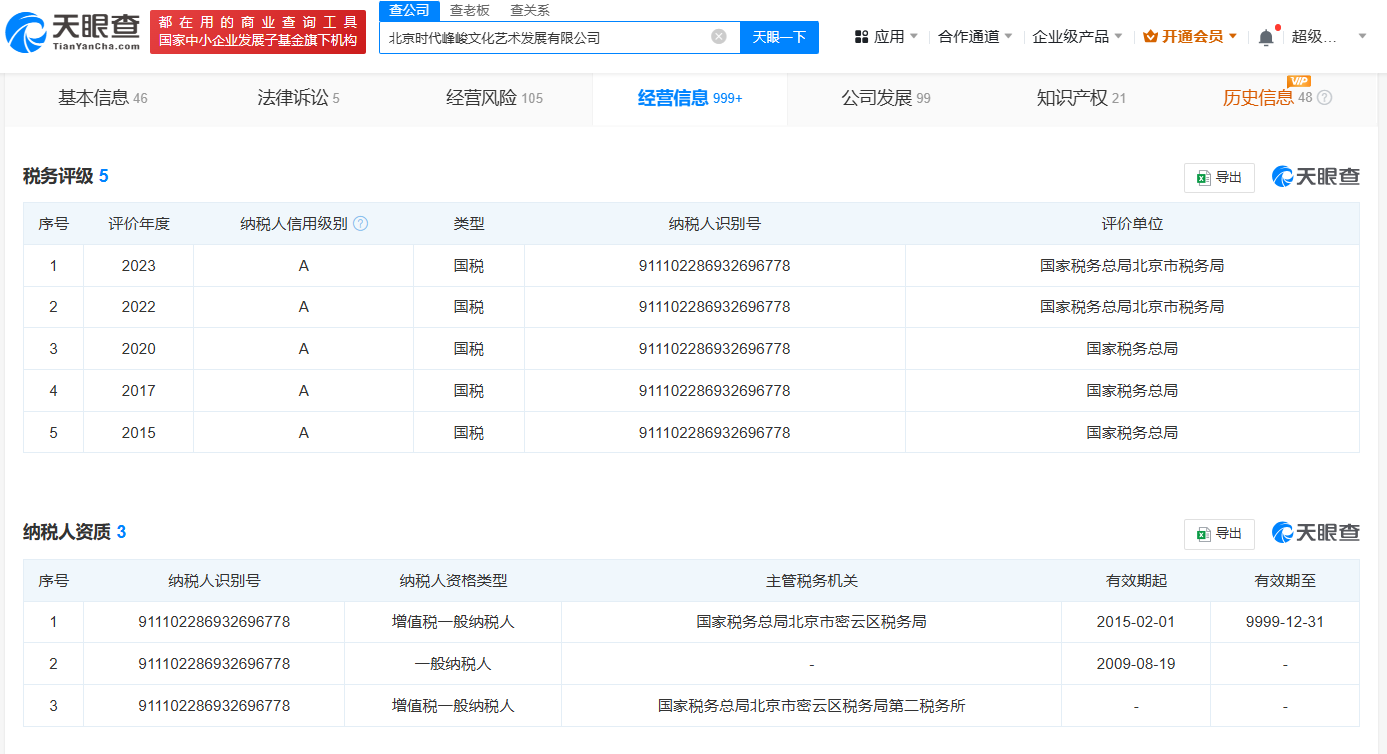Click the 主管税务机关 column header

pos(812,580)
